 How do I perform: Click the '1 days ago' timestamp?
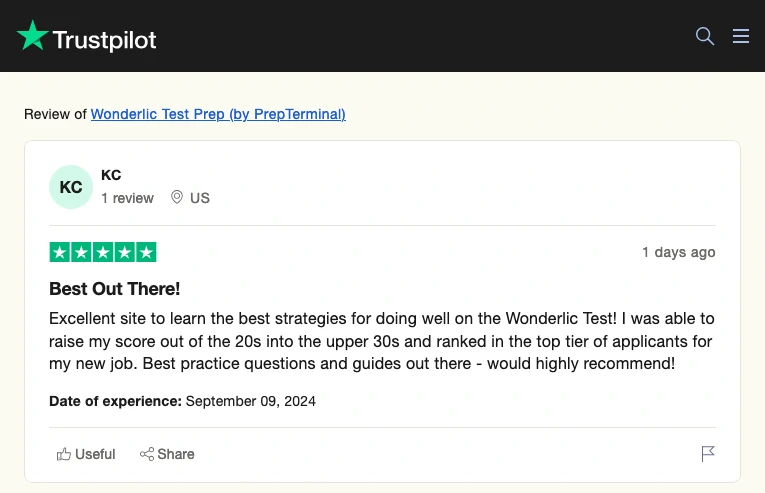tap(679, 252)
